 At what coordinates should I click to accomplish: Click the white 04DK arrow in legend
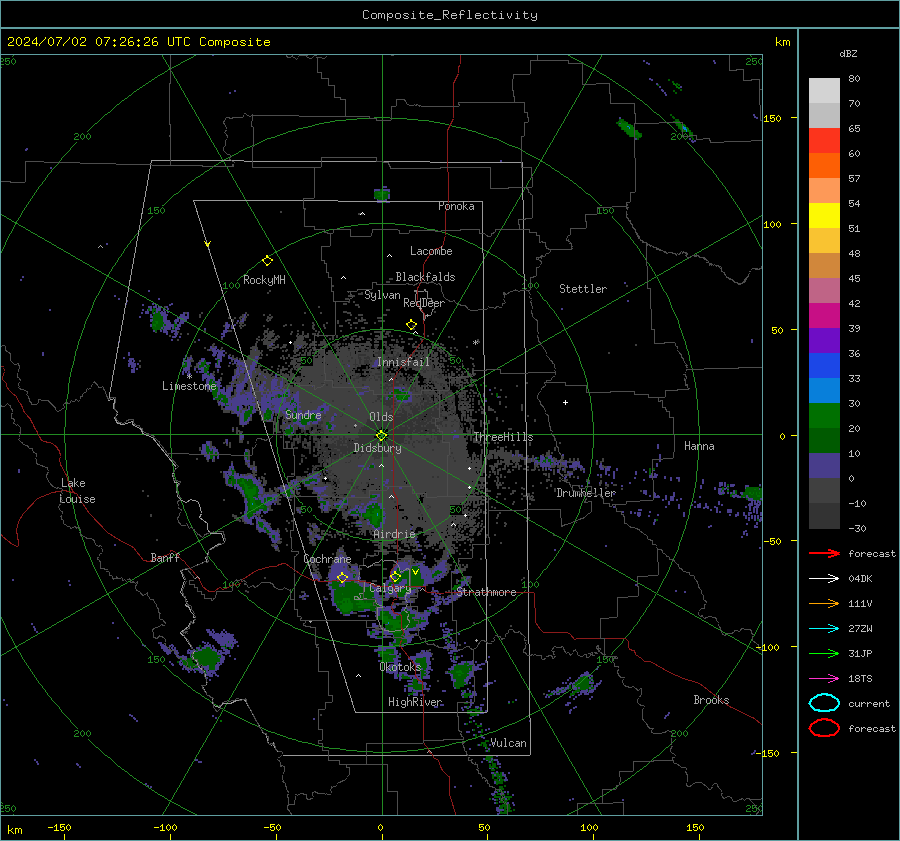(824, 578)
